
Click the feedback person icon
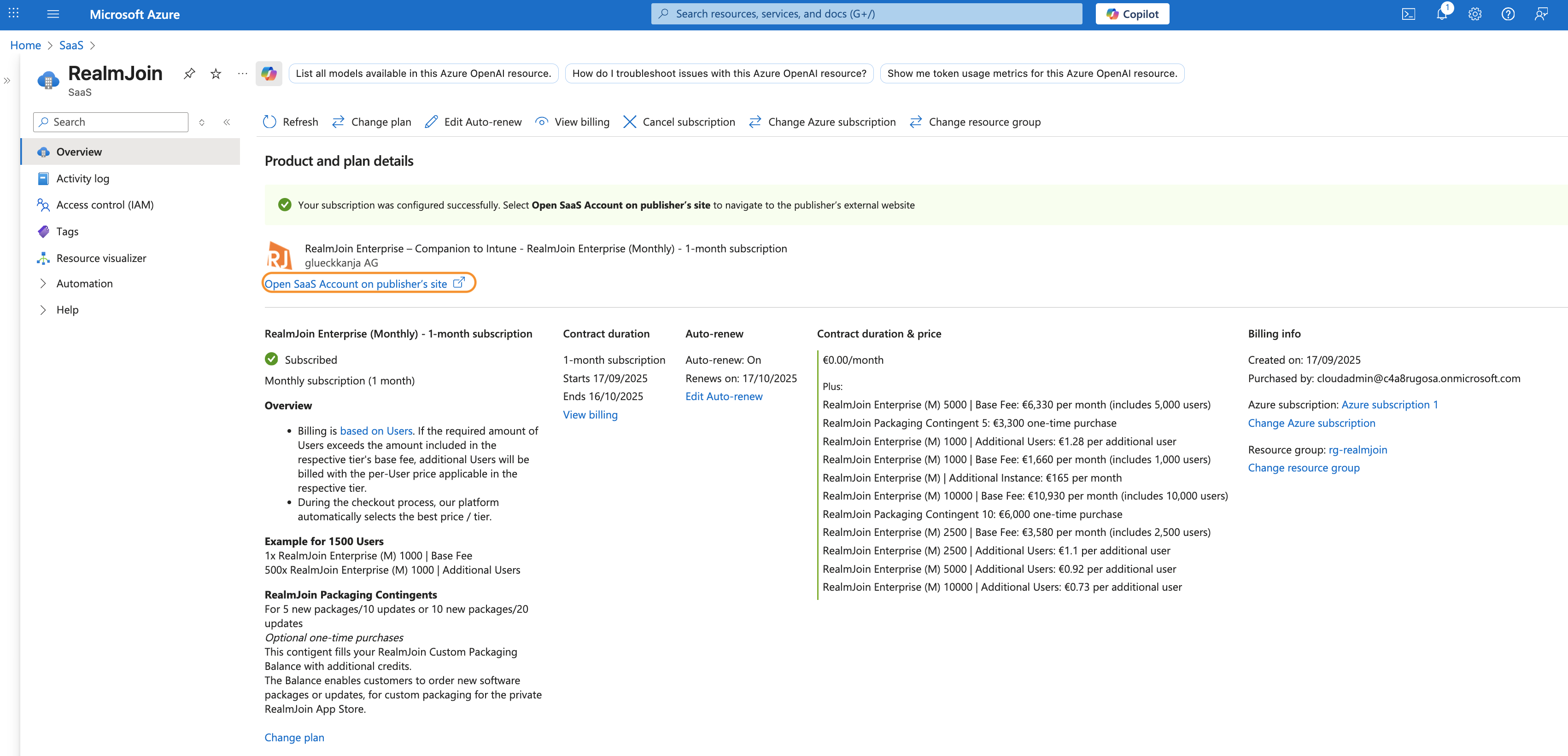(1541, 14)
